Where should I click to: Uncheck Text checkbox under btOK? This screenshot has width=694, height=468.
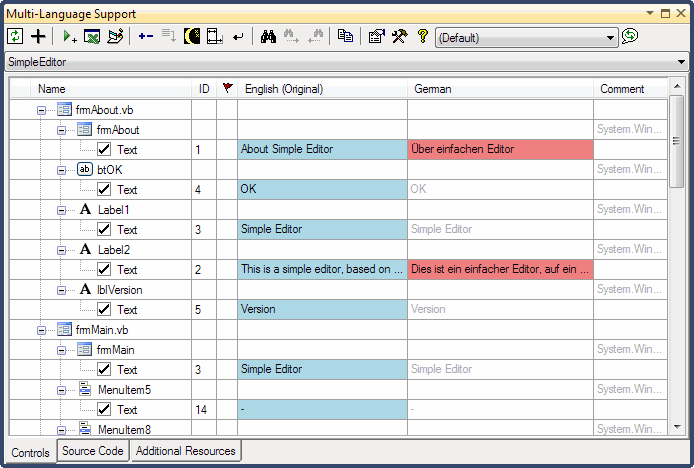tap(104, 189)
